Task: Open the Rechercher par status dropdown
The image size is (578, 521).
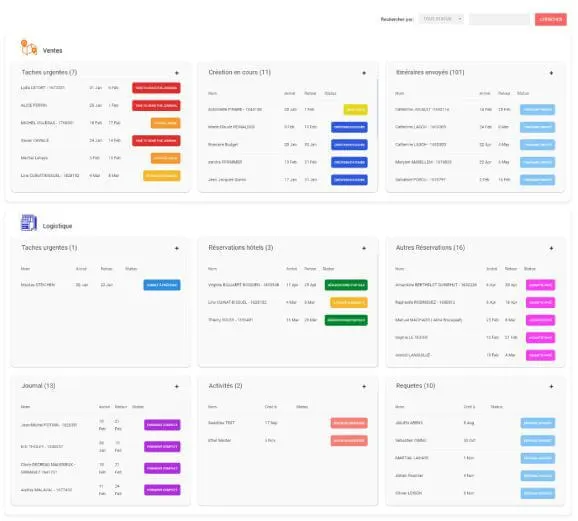Action: pyautogui.click(x=441, y=19)
